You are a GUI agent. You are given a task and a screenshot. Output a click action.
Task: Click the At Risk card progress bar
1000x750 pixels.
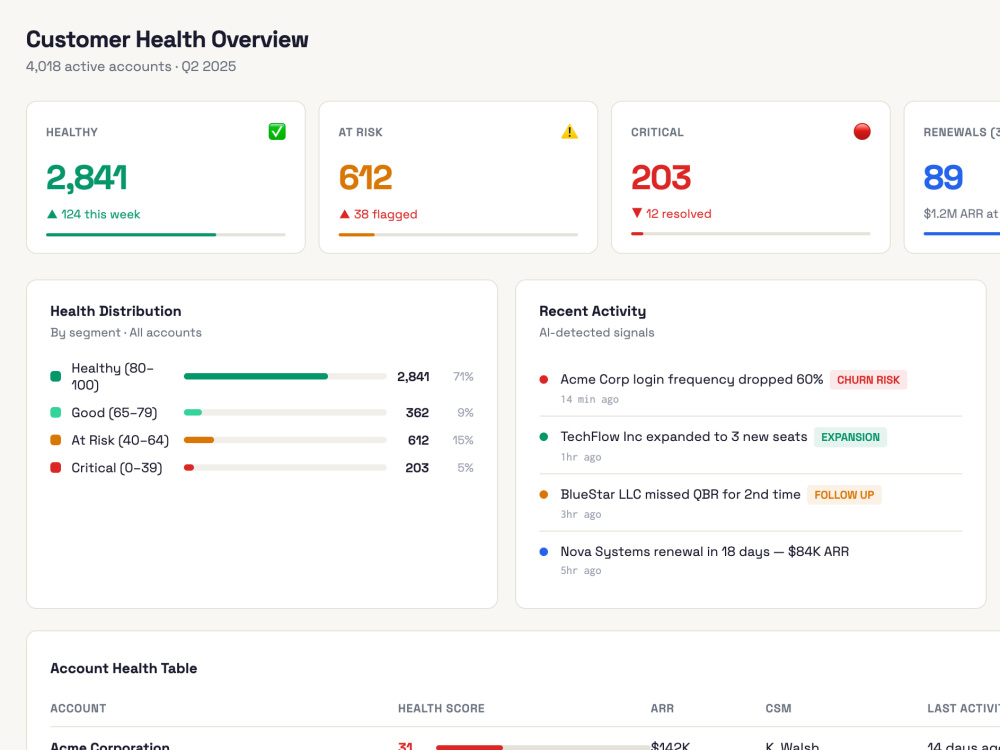(458, 235)
